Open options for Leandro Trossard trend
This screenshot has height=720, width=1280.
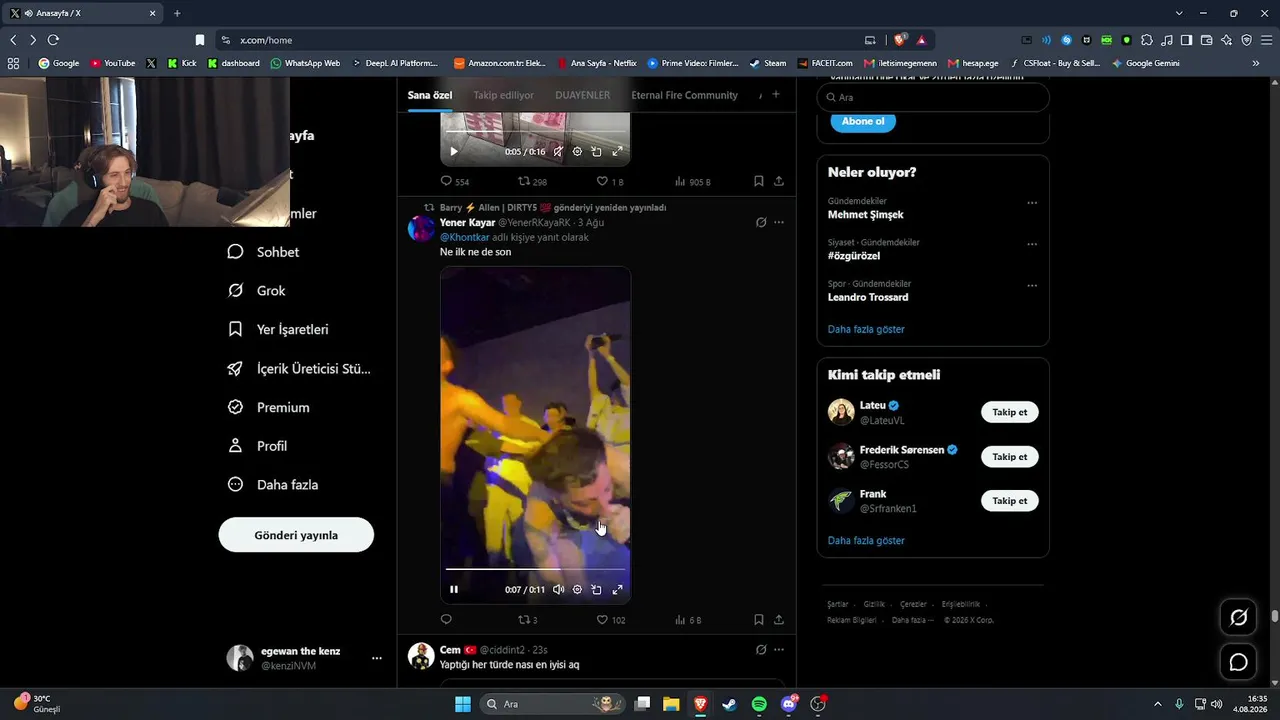pyautogui.click(x=1032, y=286)
